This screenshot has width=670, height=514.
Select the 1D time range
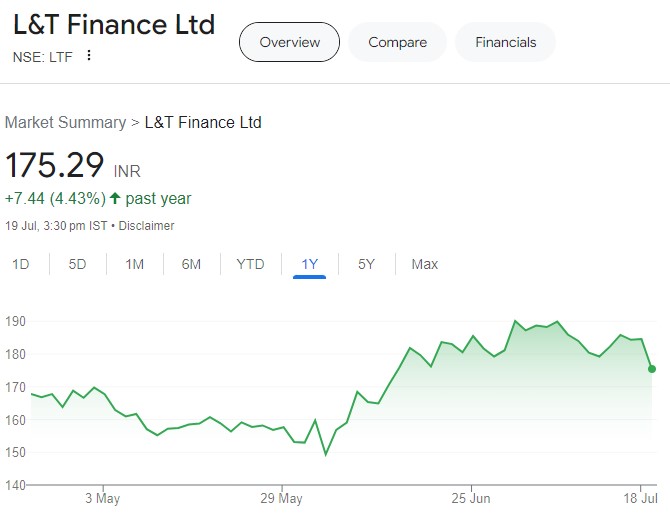21,264
